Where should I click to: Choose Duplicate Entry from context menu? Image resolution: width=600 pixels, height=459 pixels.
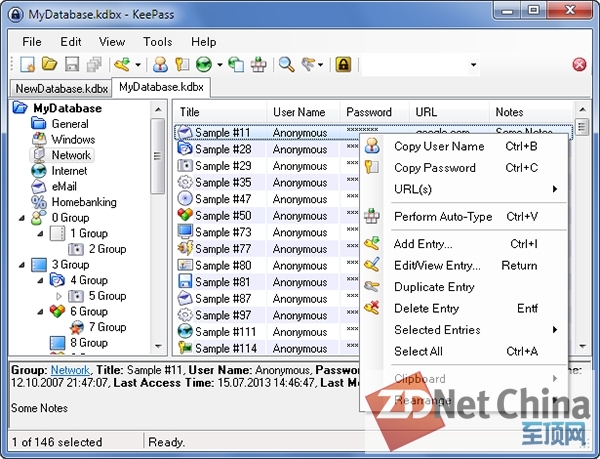click(464, 287)
